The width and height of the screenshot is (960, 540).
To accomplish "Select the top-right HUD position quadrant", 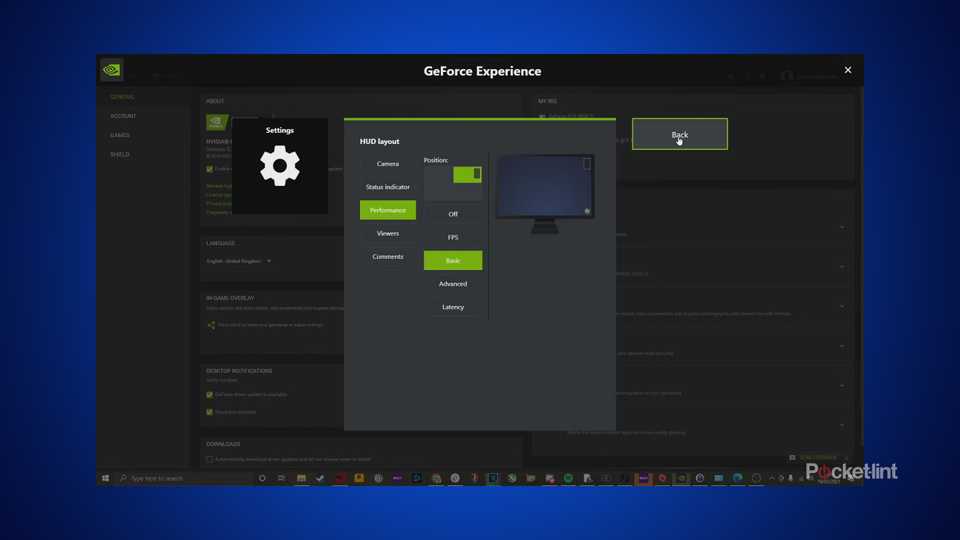I will click(x=467, y=174).
